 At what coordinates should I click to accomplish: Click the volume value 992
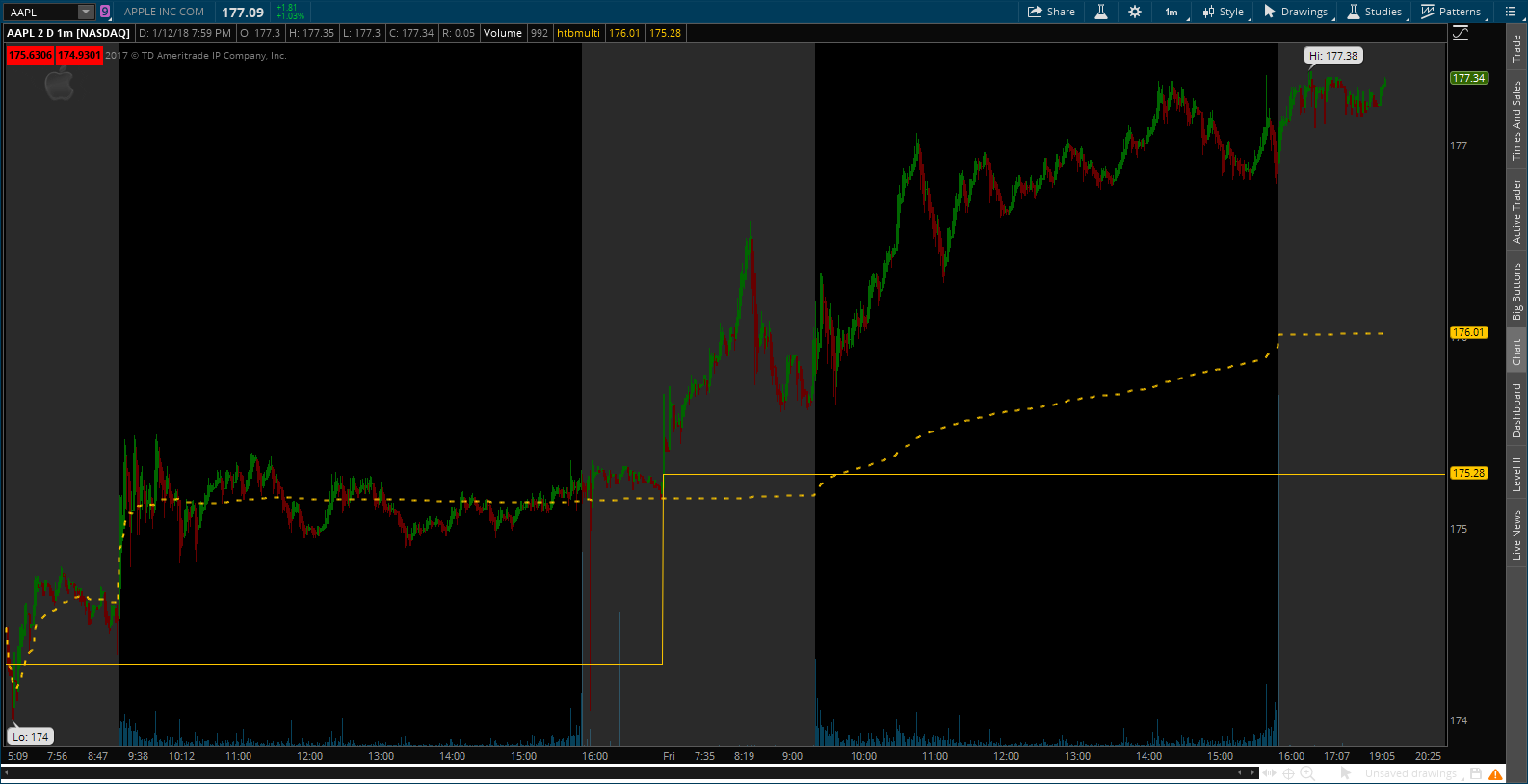coord(540,33)
